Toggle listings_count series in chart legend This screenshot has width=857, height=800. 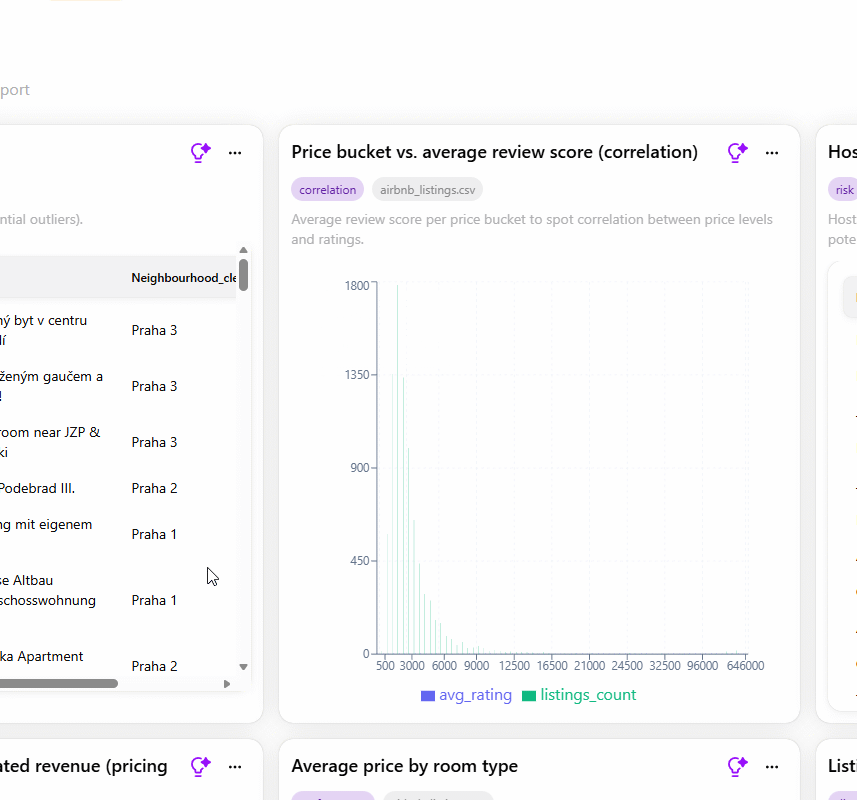pyautogui.click(x=579, y=695)
